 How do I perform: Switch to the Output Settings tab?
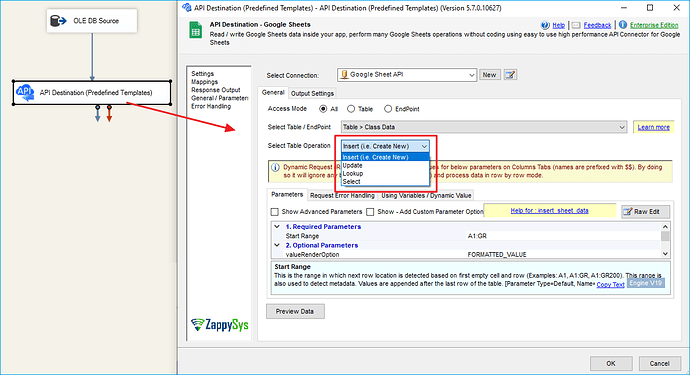(312, 93)
